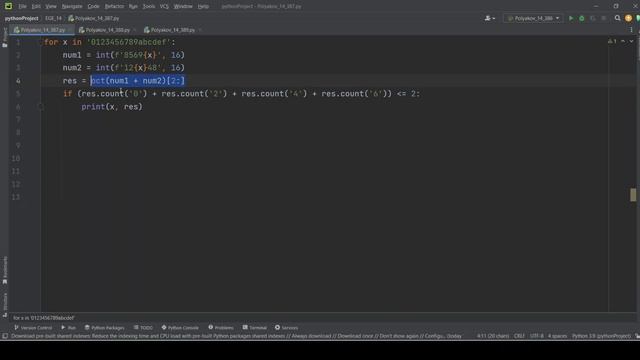
Task: Open the Run menu in menu bar
Action: pos(133,7)
